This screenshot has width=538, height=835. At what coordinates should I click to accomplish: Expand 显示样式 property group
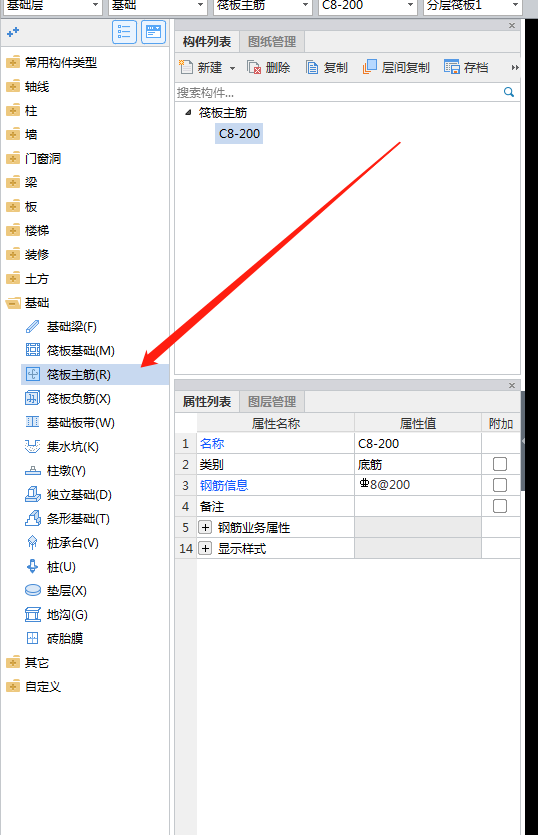point(205,548)
